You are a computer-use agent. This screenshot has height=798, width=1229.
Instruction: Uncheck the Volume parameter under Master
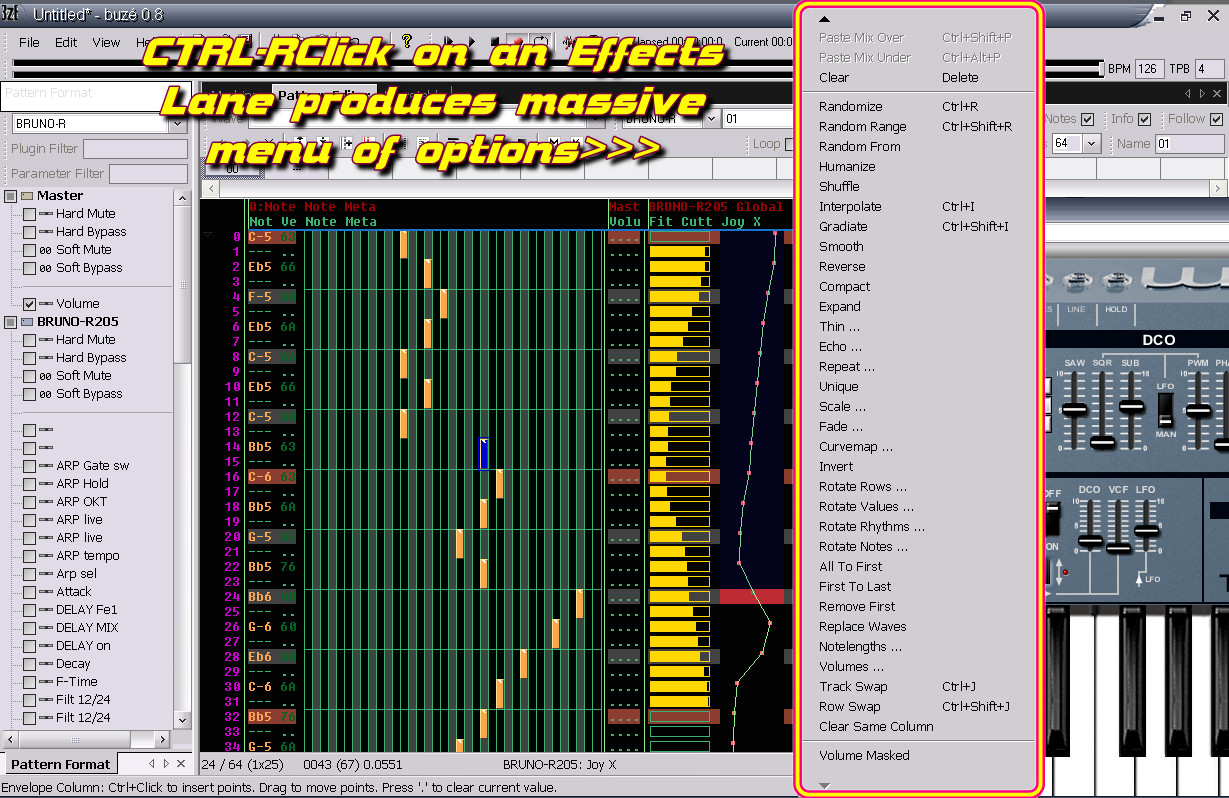30,304
